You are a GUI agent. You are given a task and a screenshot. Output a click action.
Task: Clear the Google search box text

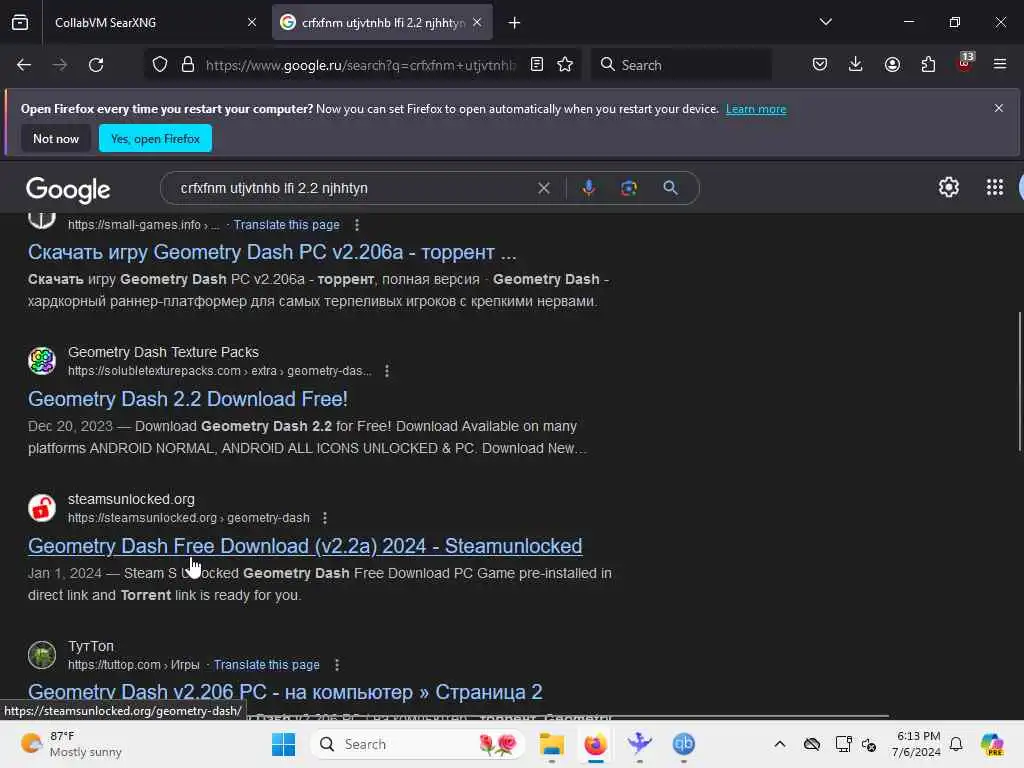coord(544,188)
